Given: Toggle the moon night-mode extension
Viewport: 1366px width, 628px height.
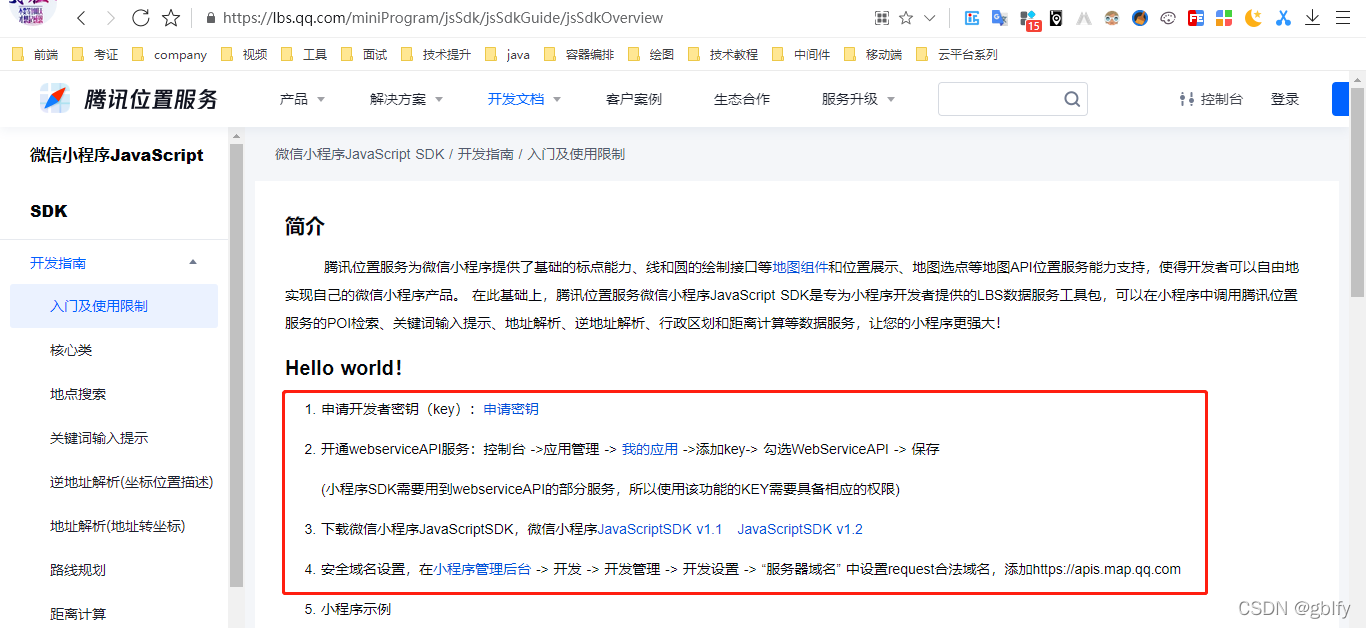Looking at the screenshot, I should point(1253,18).
